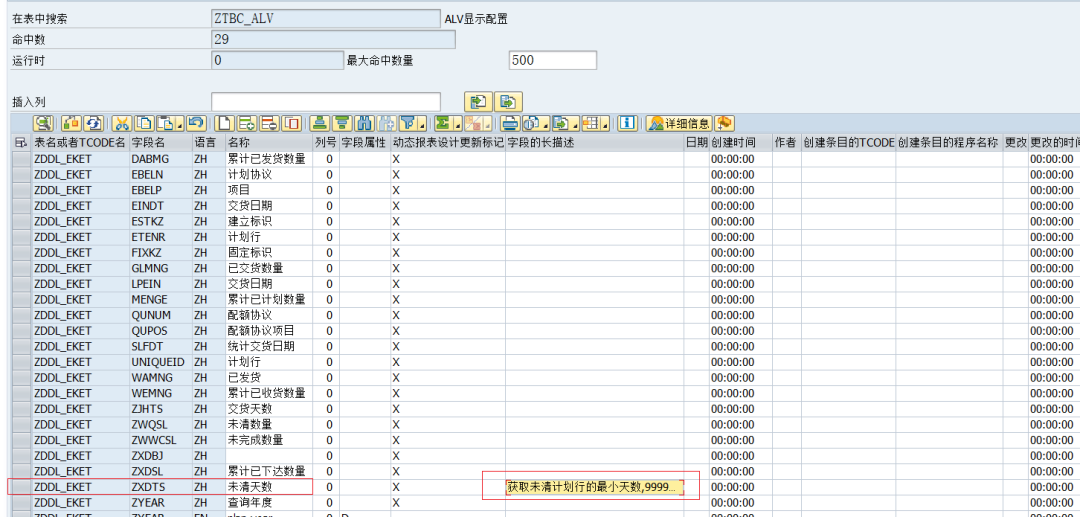Click the 在表中搜索 field containing ZTBC_ALV
The width and height of the screenshot is (1080, 517).
click(326, 19)
